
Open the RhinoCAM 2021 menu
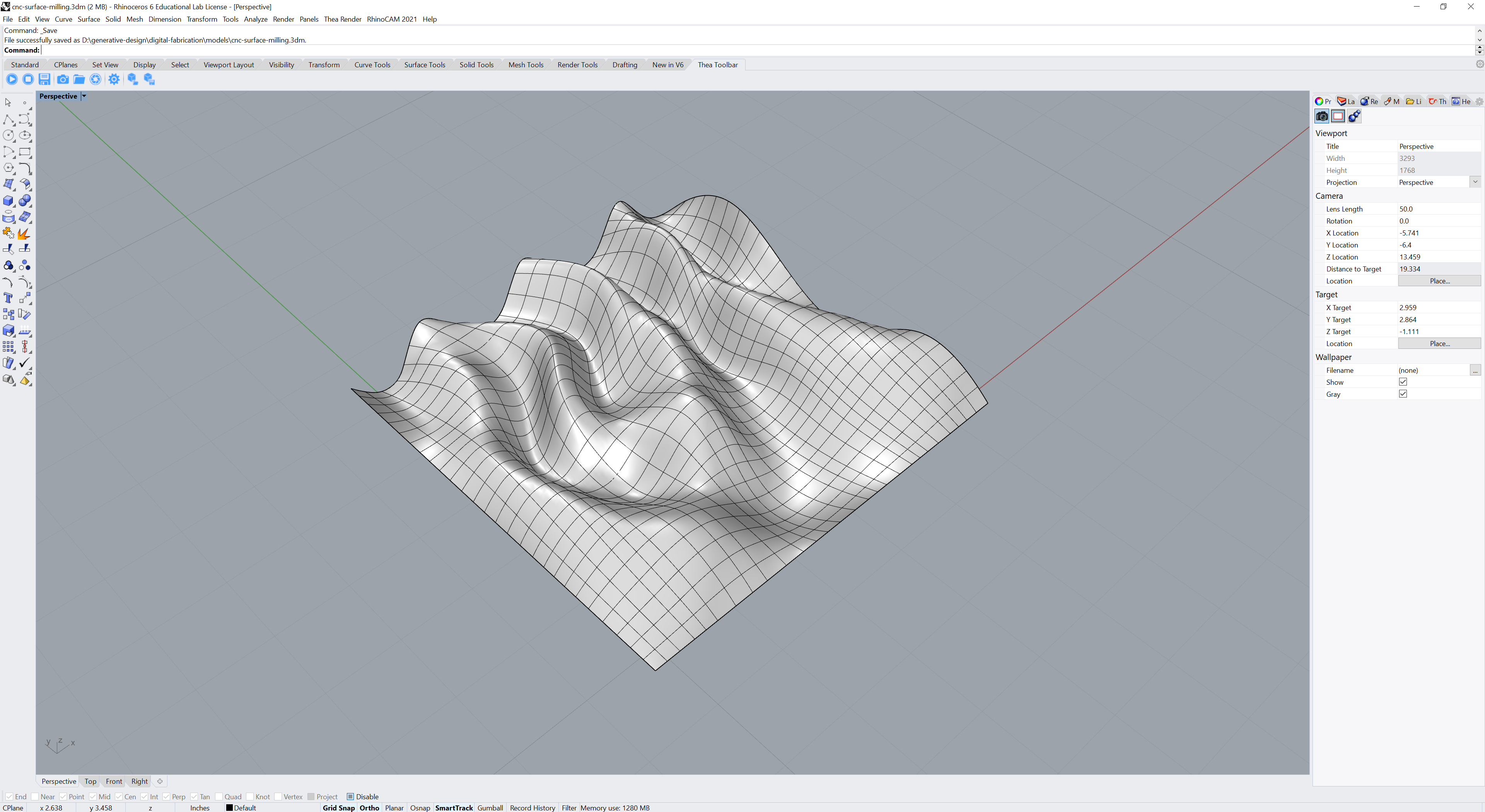pos(391,19)
